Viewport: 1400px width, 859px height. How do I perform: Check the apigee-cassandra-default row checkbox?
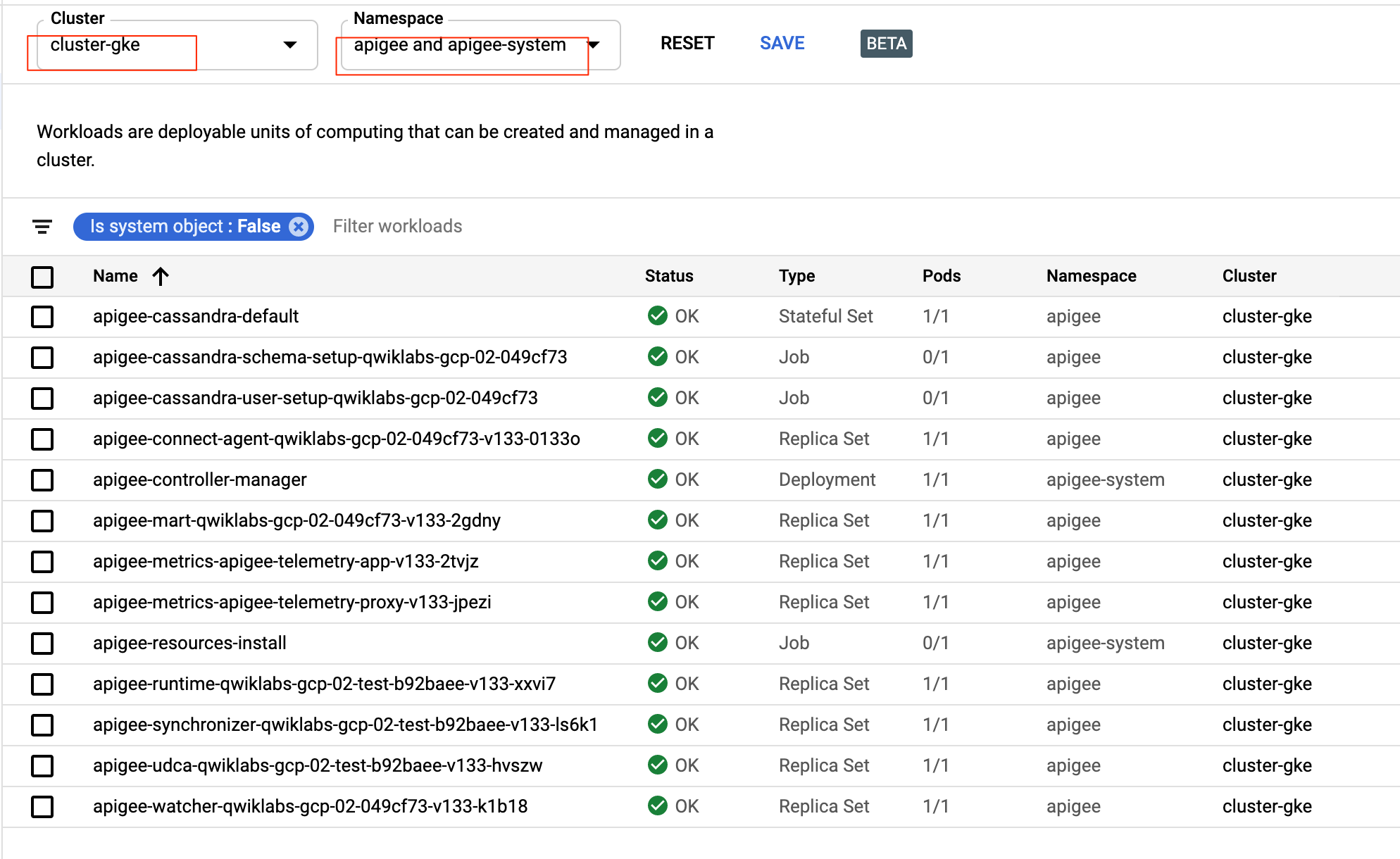(42, 317)
